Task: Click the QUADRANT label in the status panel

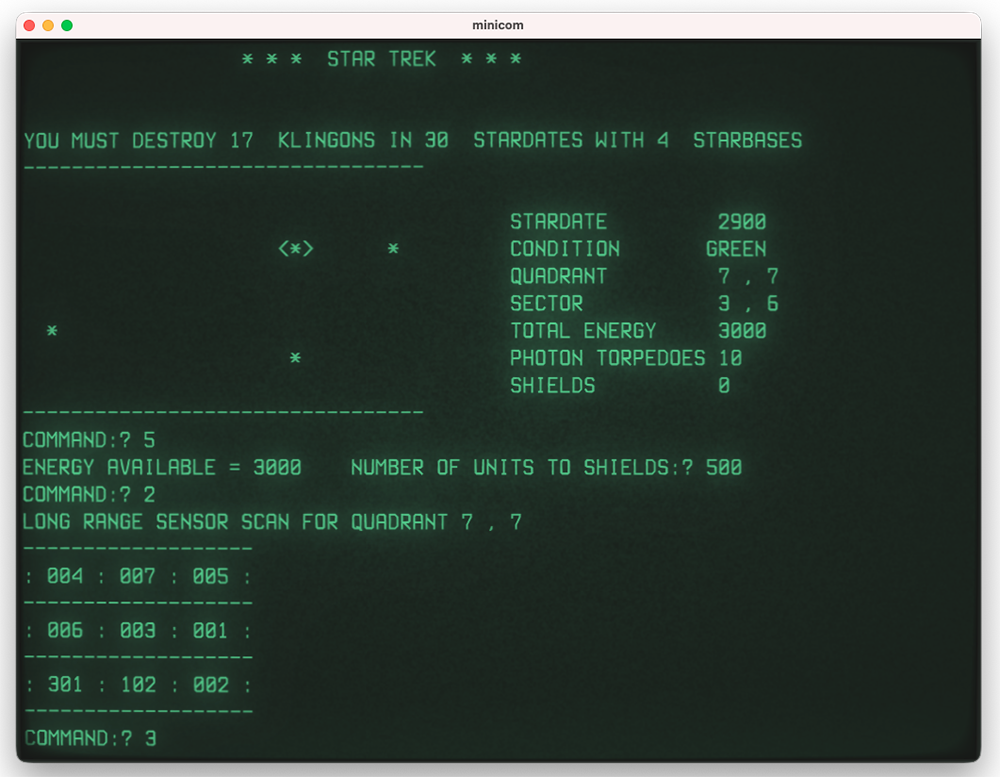Action: click(558, 276)
